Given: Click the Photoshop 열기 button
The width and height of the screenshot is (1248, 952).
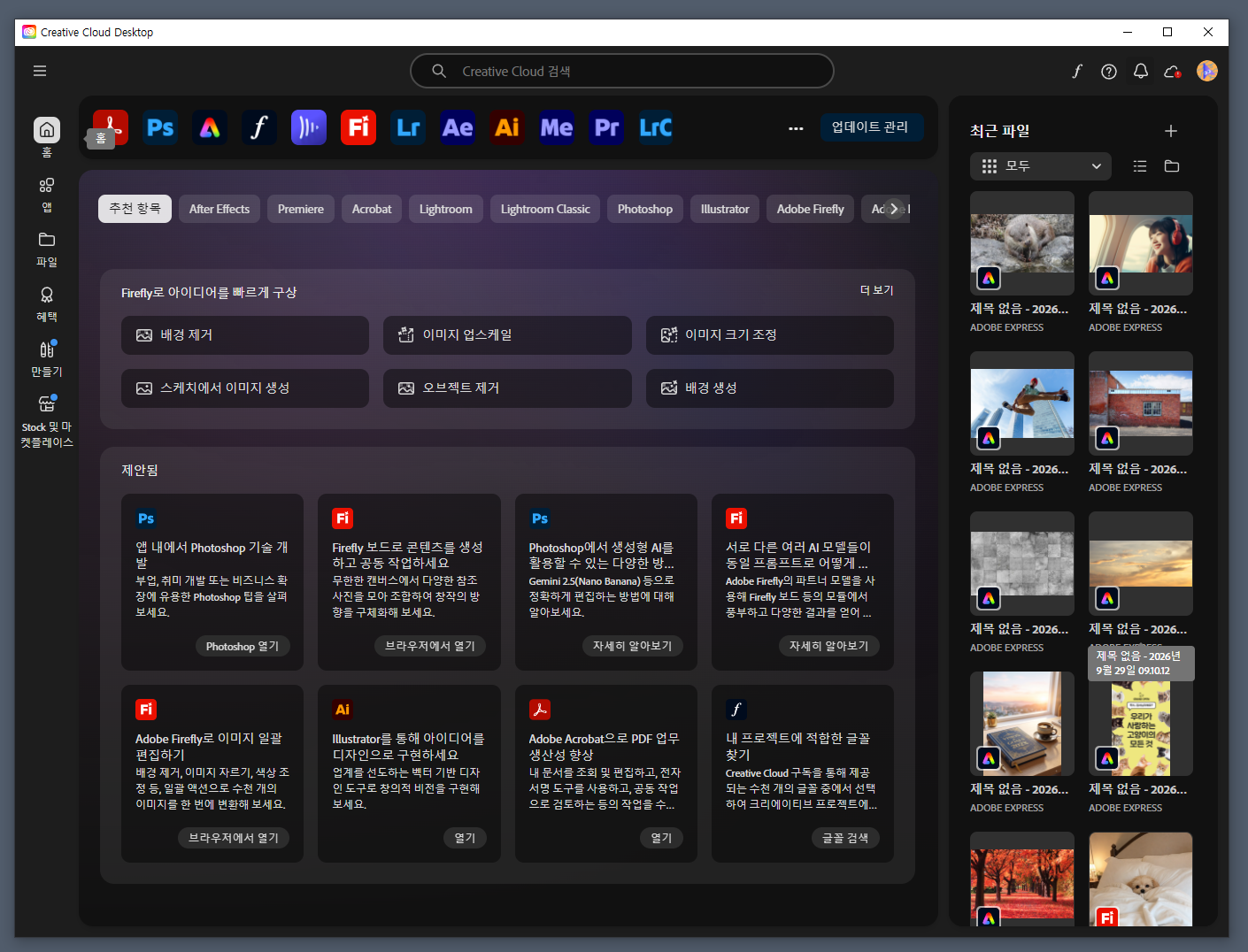Looking at the screenshot, I should pyautogui.click(x=243, y=647).
